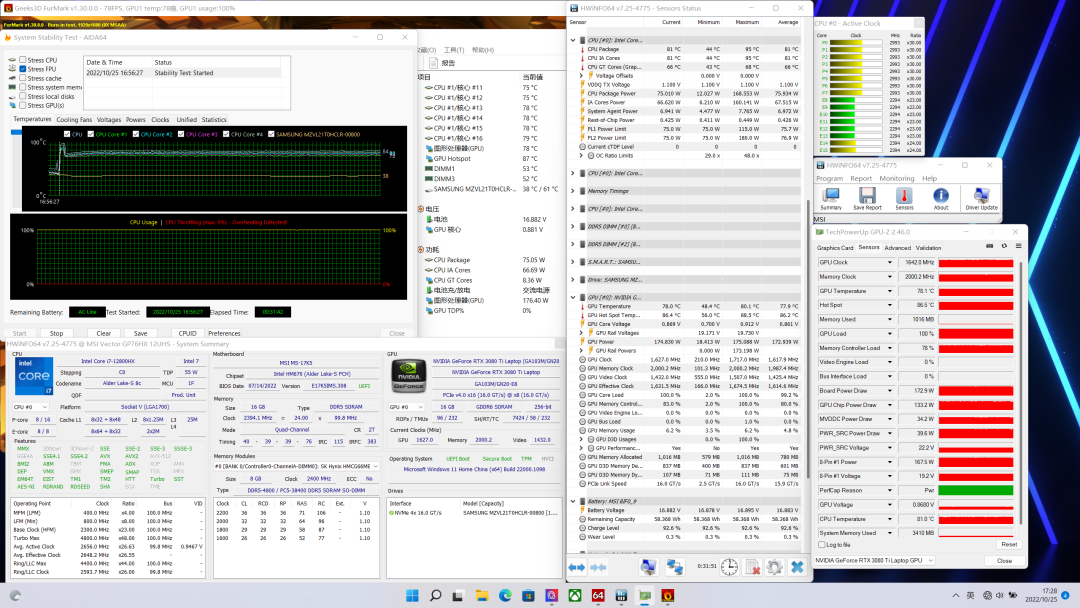
Task: Switch to FurMark taskbar icon
Action: [x=667, y=596]
